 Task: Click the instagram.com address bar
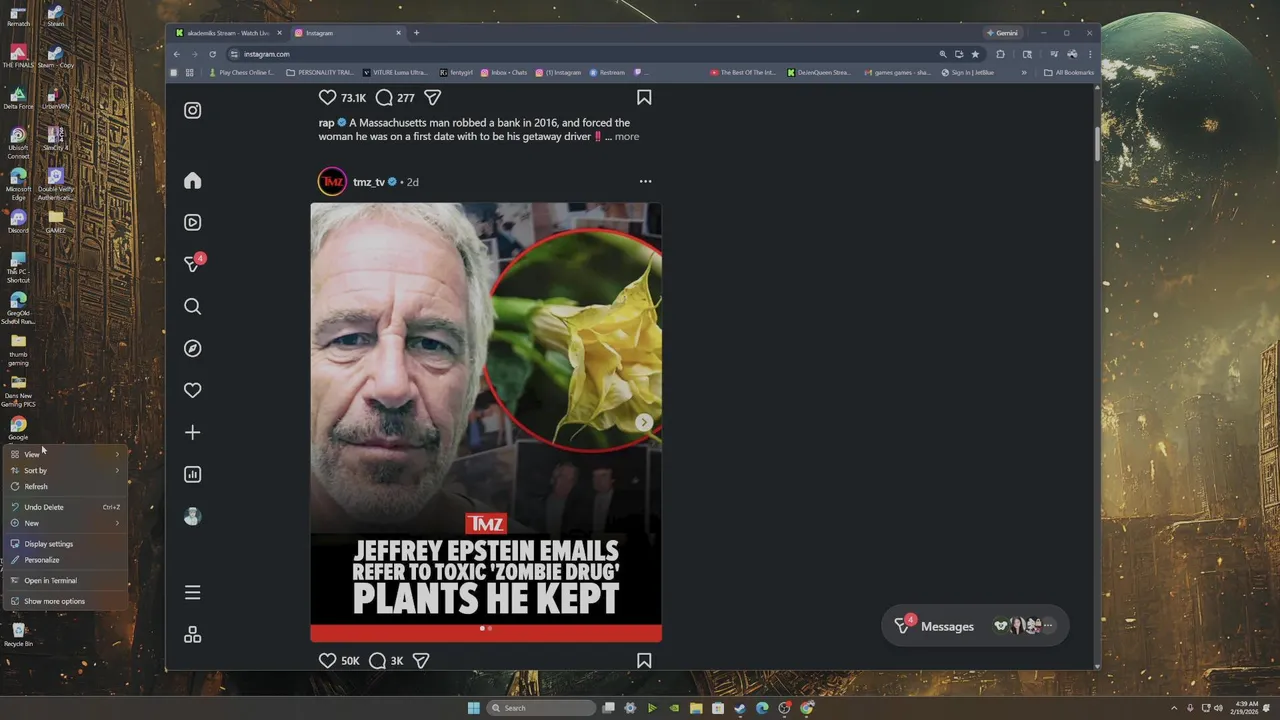580,54
